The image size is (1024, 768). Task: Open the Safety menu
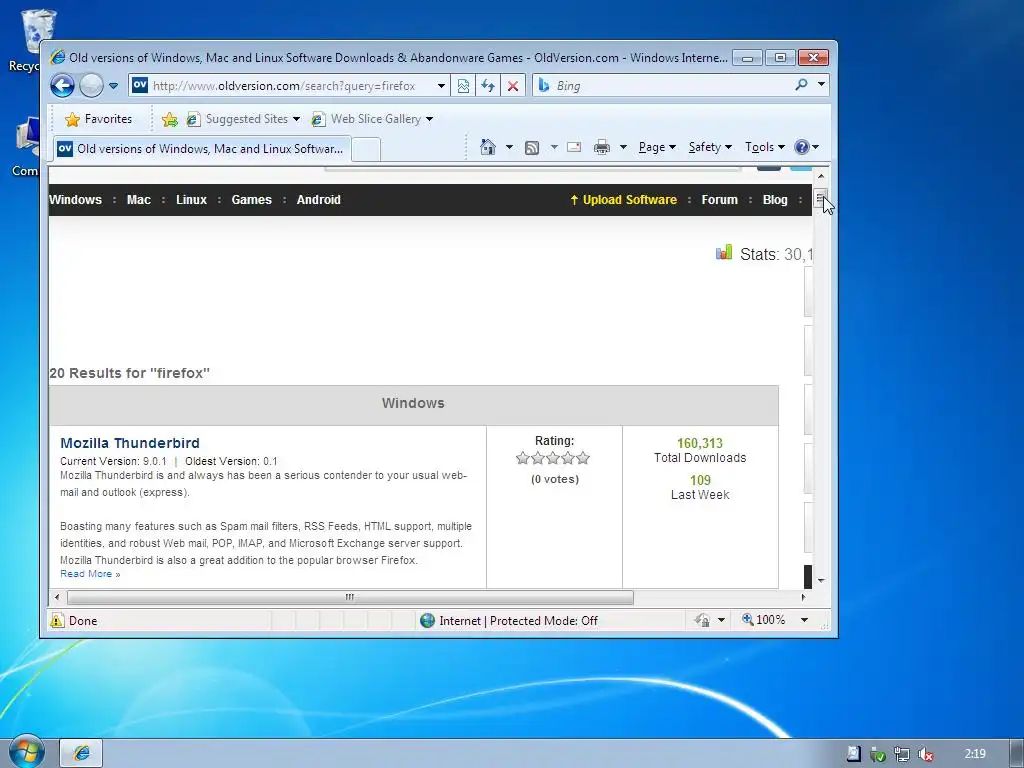[x=711, y=147]
